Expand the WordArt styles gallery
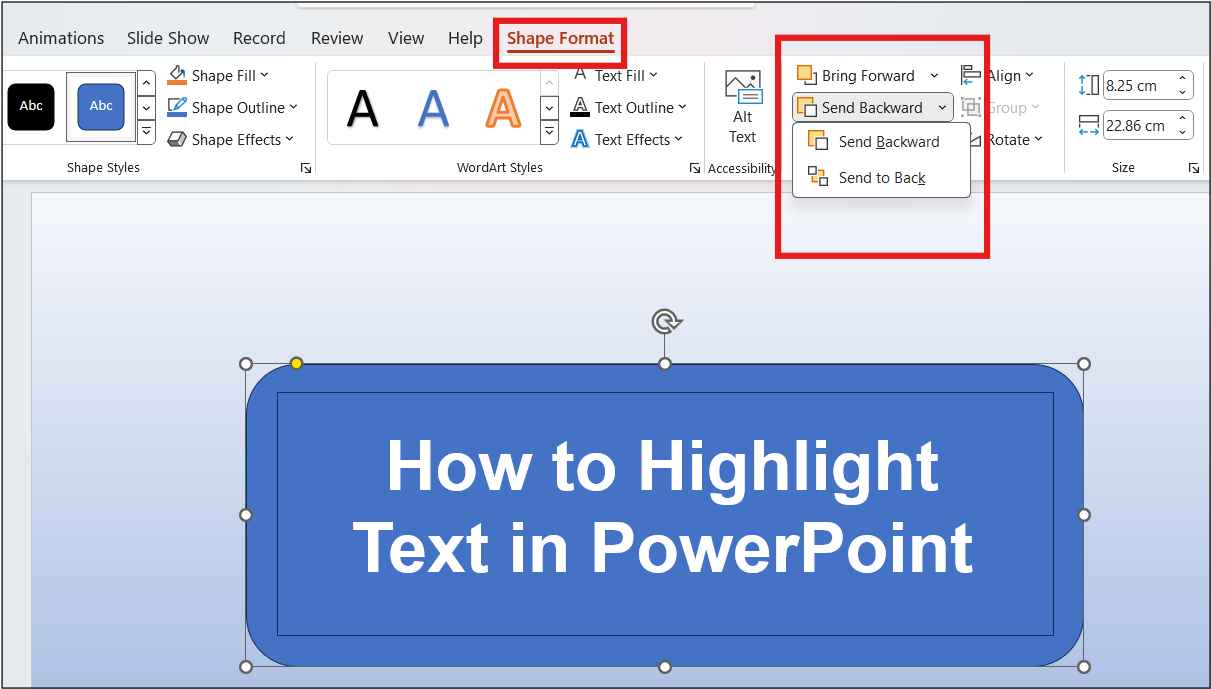 click(549, 132)
